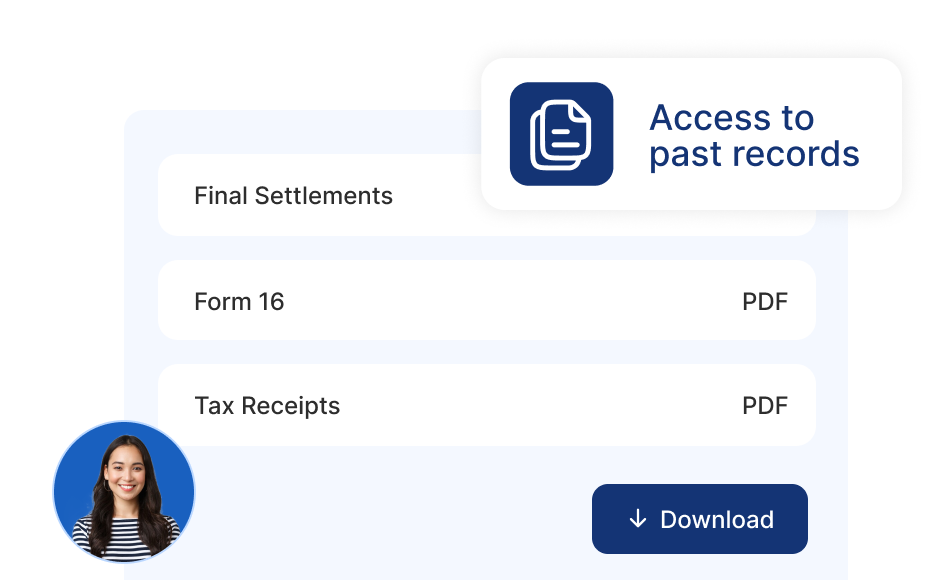Open the Form 16 document row
The image size is (952, 580).
point(487,300)
